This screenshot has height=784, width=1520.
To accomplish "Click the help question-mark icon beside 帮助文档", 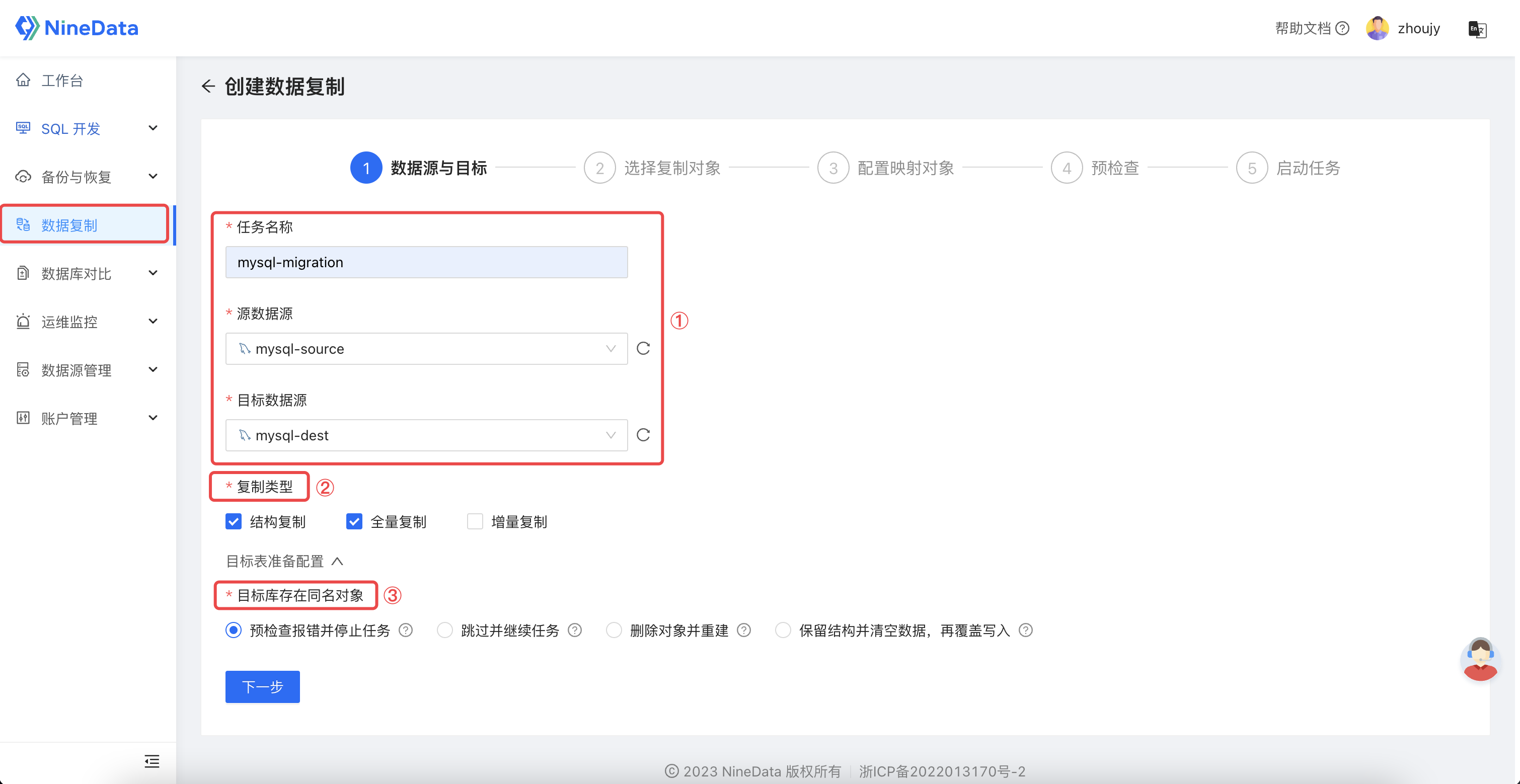I will [x=1342, y=28].
